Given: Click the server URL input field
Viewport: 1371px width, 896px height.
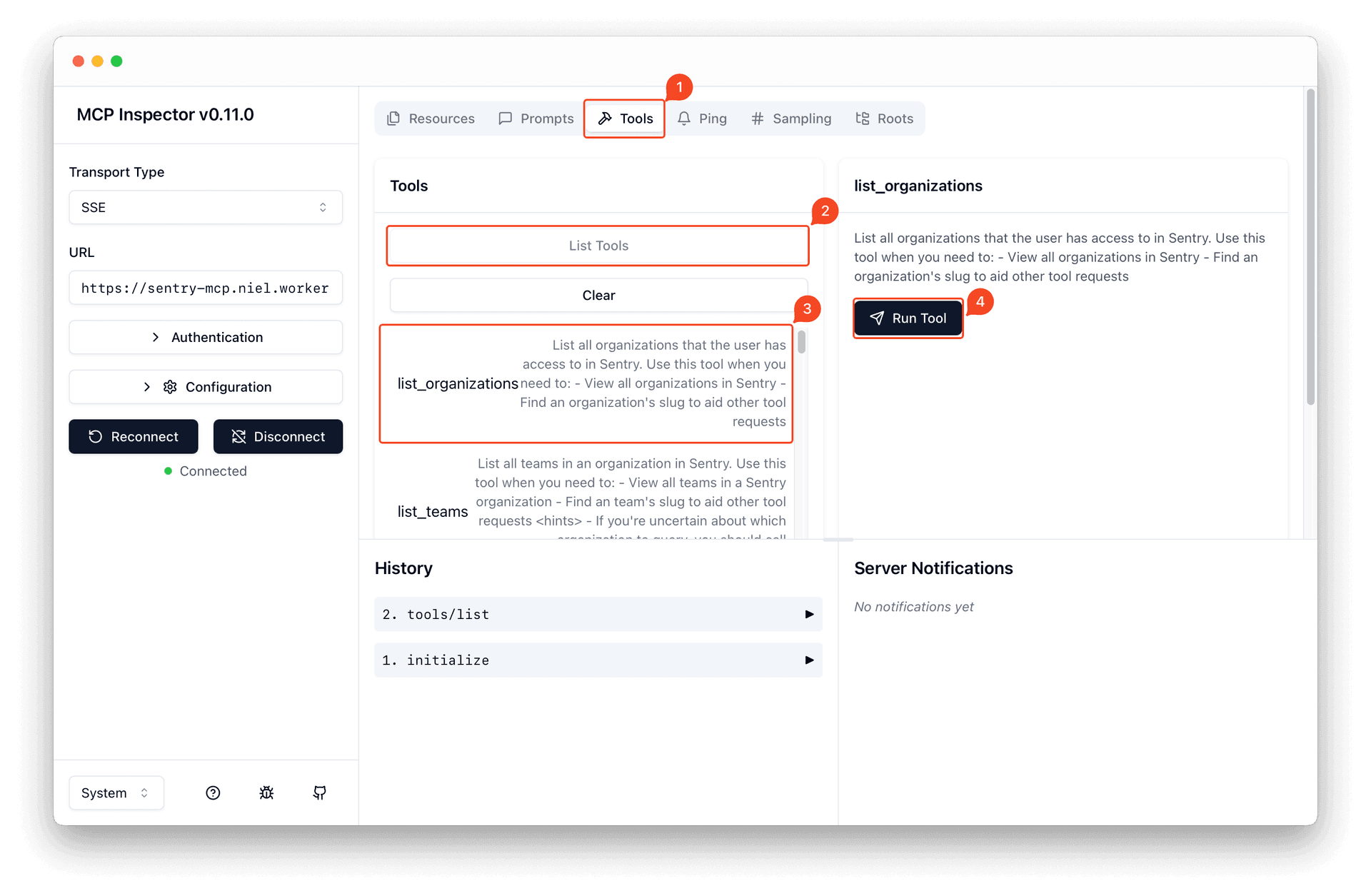Looking at the screenshot, I should pyautogui.click(x=206, y=288).
